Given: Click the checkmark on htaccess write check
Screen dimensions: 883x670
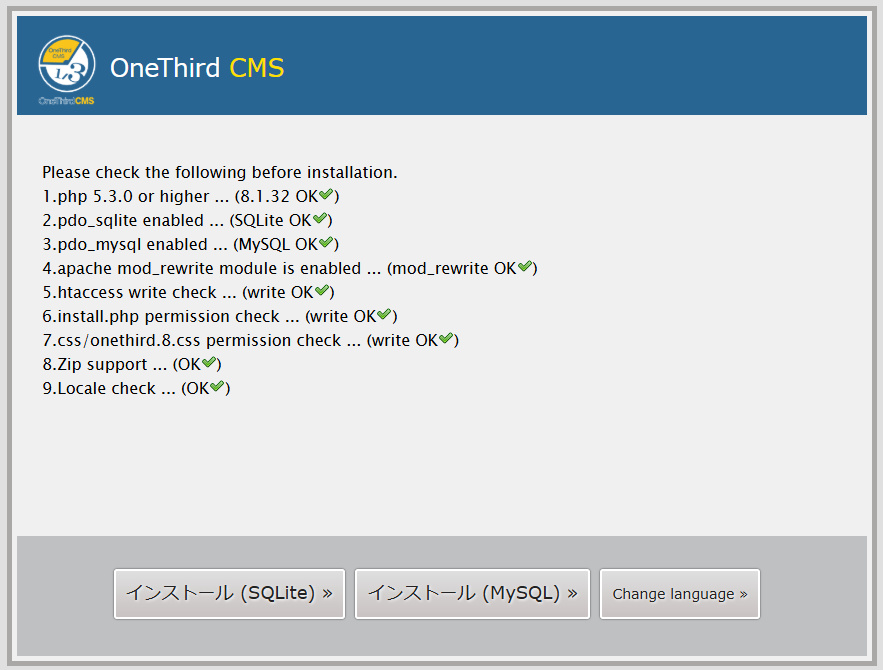Looking at the screenshot, I should click(x=322, y=292).
